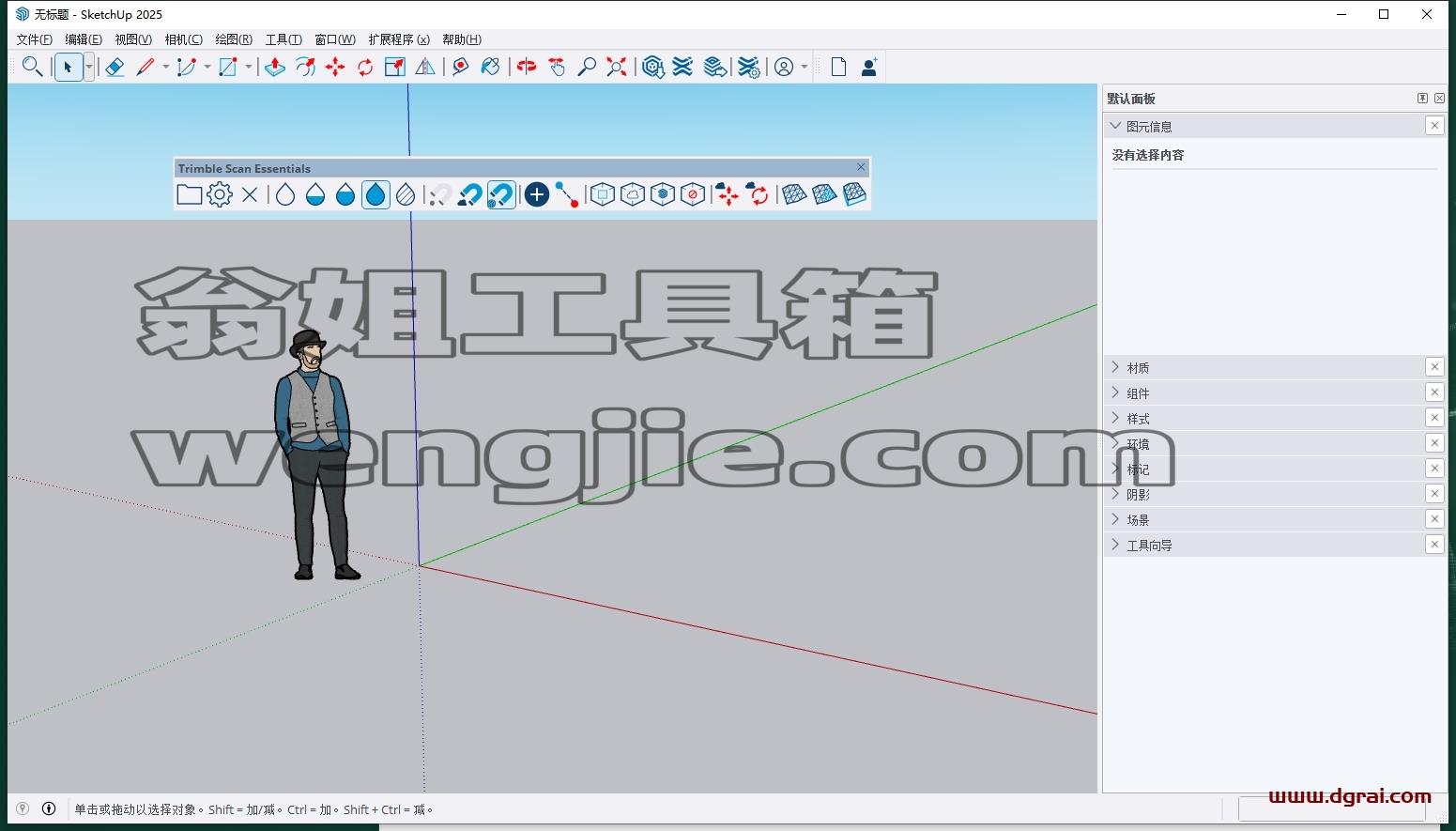This screenshot has width=1456, height=831.
Task: Open the 3D Warehouse
Action: pos(653,67)
